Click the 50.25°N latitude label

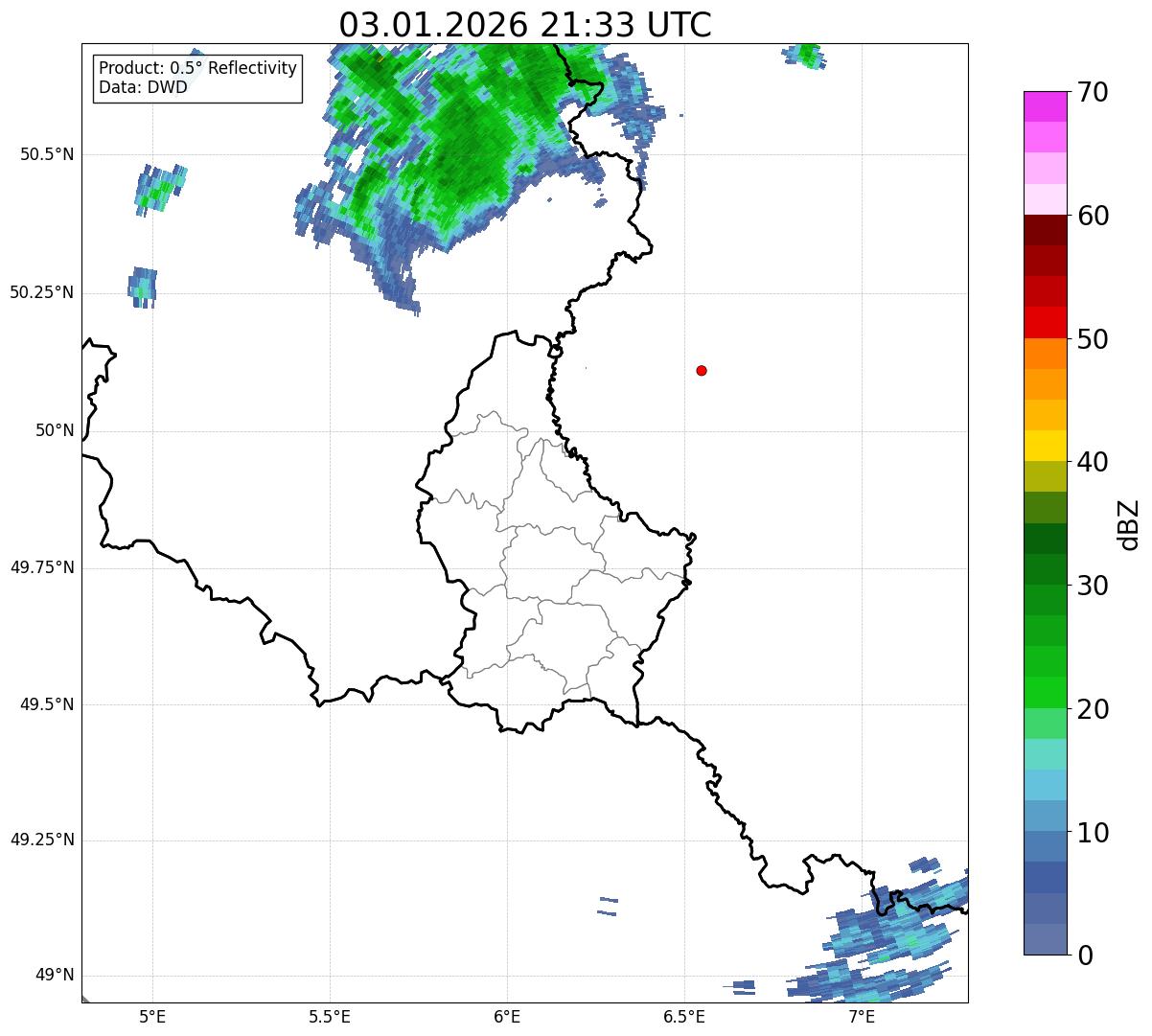(x=42, y=292)
